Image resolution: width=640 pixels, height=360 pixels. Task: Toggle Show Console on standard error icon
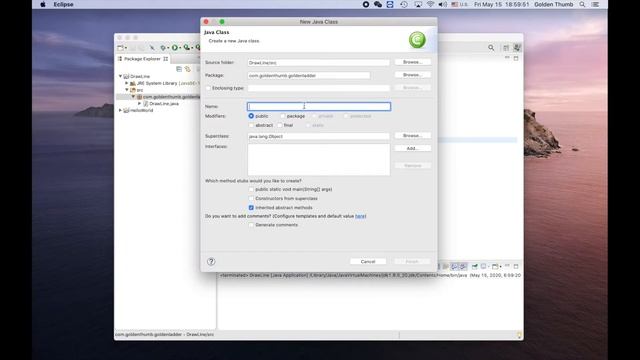point(462,267)
